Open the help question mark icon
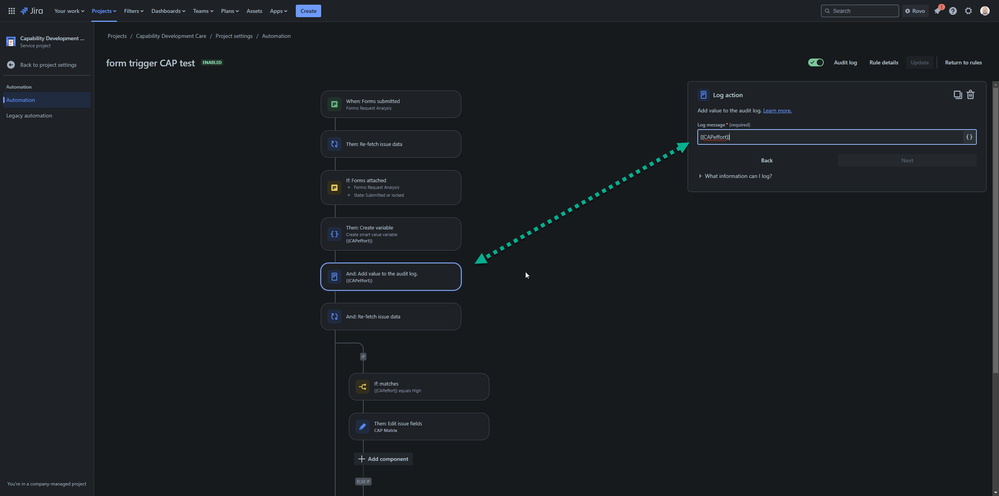The height and width of the screenshot is (496, 999). click(x=952, y=11)
